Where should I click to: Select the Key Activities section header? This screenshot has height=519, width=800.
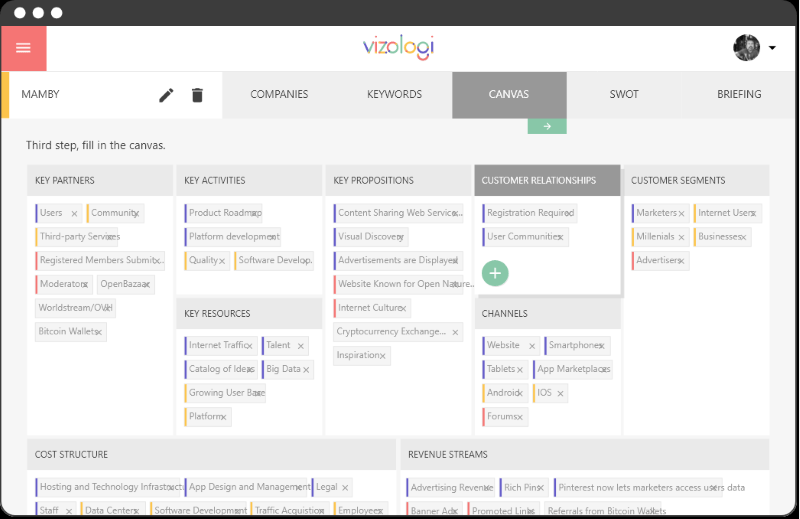(249, 180)
